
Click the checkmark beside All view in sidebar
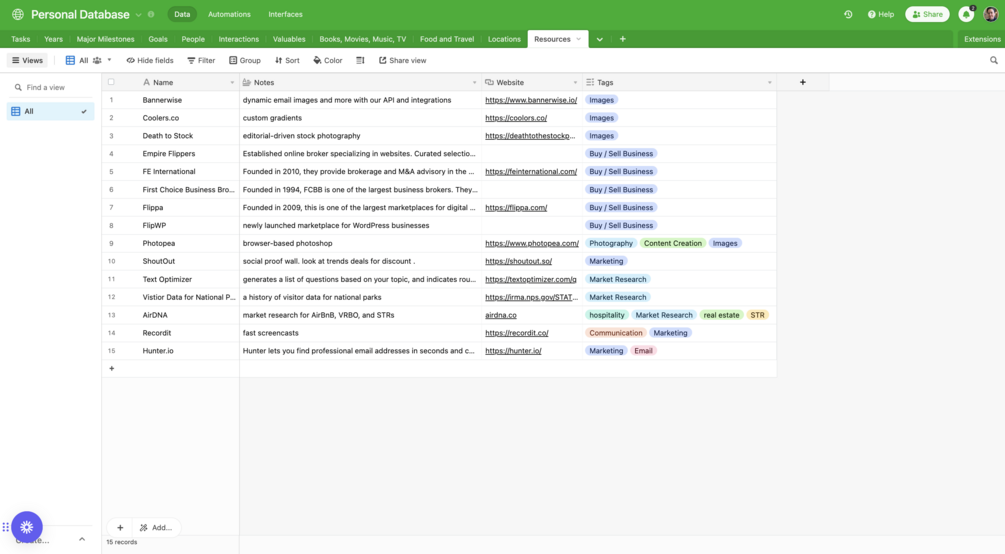click(x=84, y=112)
